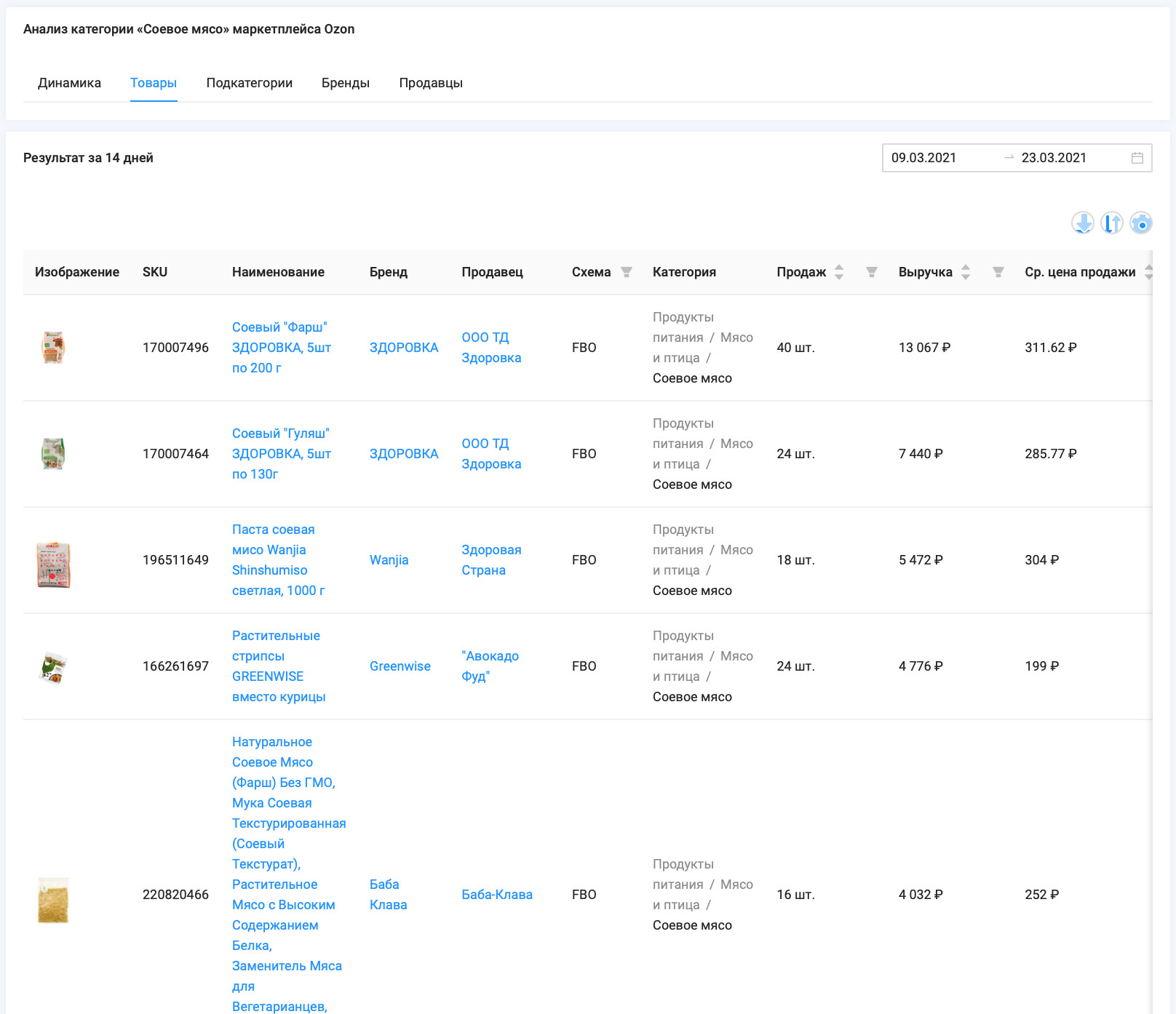Click revenue value 5 472 ₽
The width and height of the screenshot is (1176, 1014).
pos(921,560)
